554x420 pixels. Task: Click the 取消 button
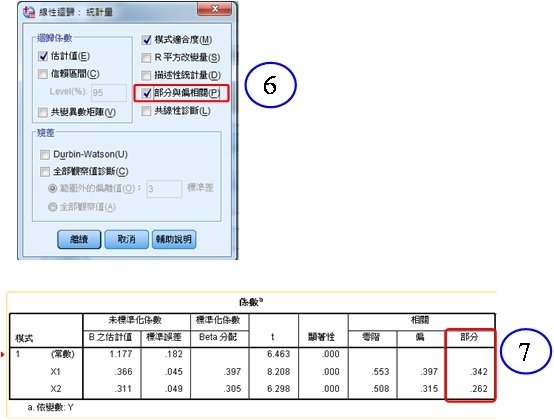click(126, 239)
